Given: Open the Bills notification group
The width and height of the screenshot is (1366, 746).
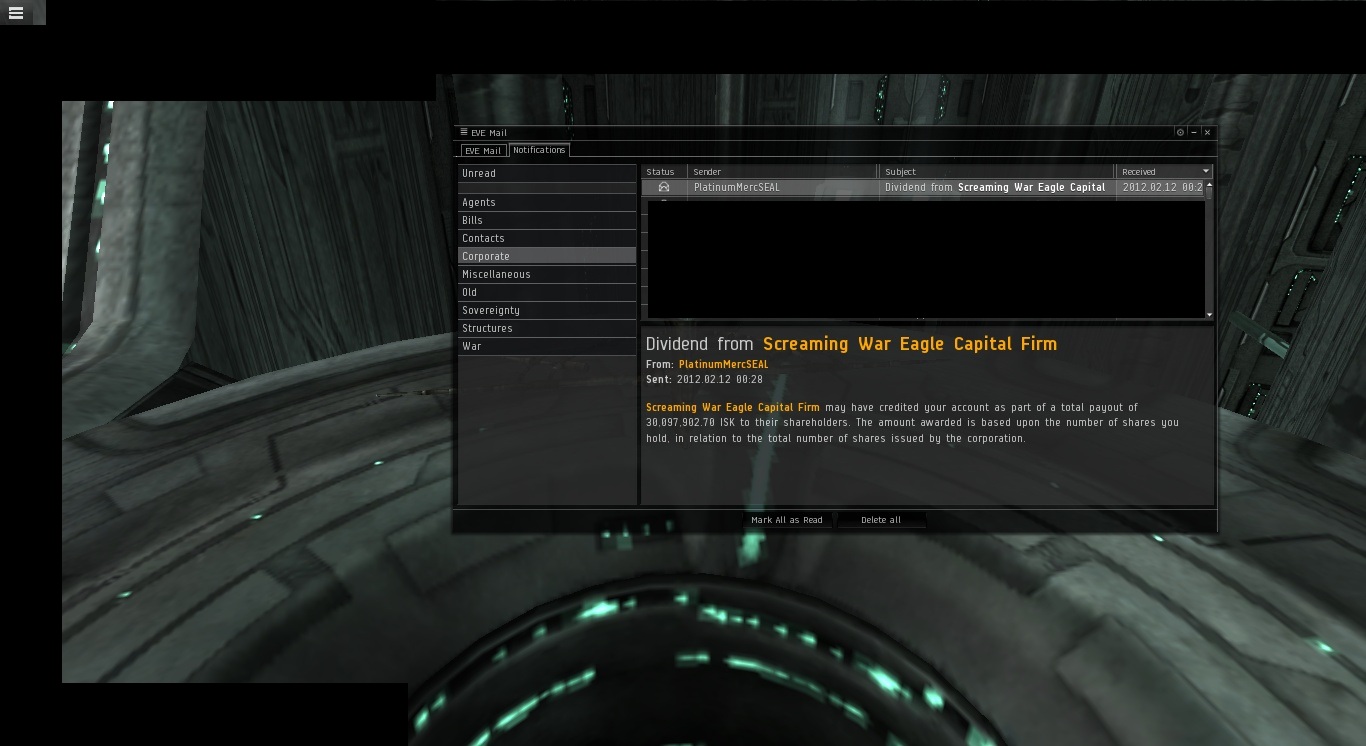Looking at the screenshot, I should 547,220.
